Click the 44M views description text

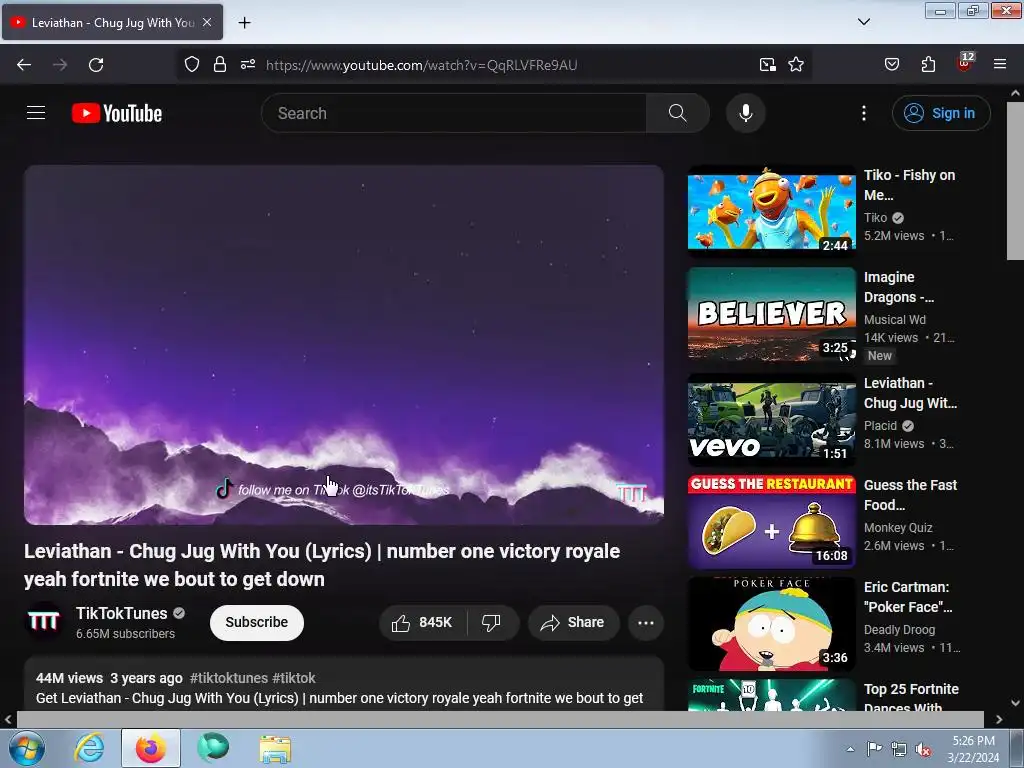coord(69,678)
